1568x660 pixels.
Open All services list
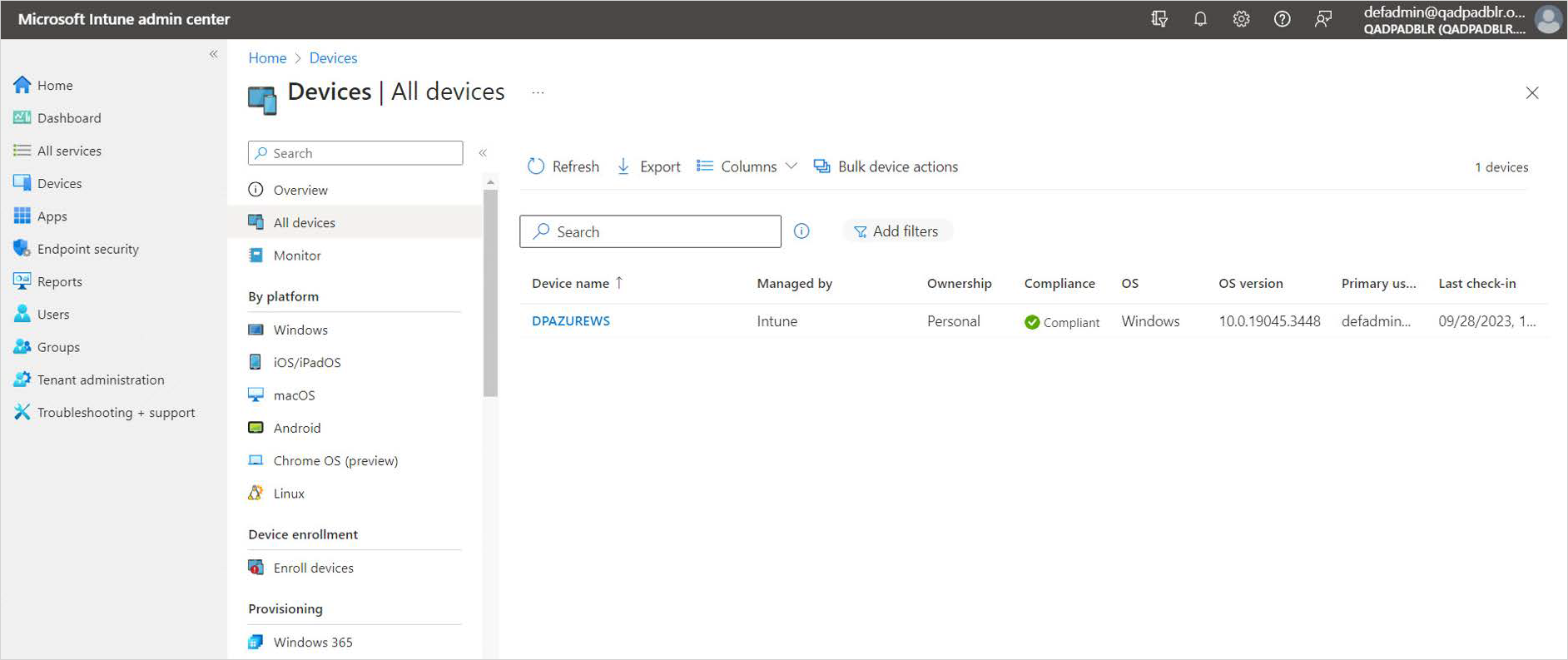click(69, 151)
